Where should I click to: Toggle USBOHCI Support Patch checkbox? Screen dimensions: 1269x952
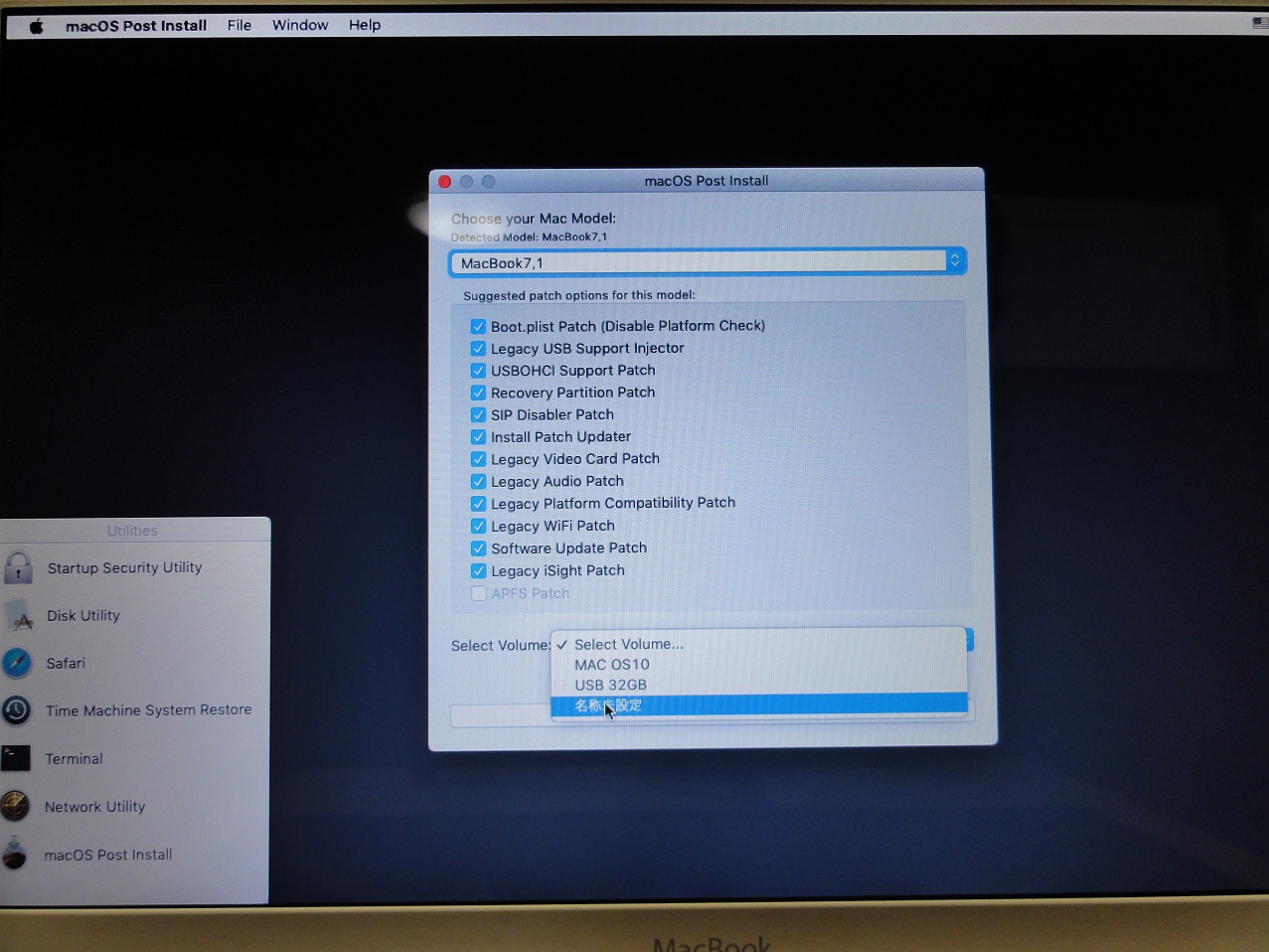point(478,370)
